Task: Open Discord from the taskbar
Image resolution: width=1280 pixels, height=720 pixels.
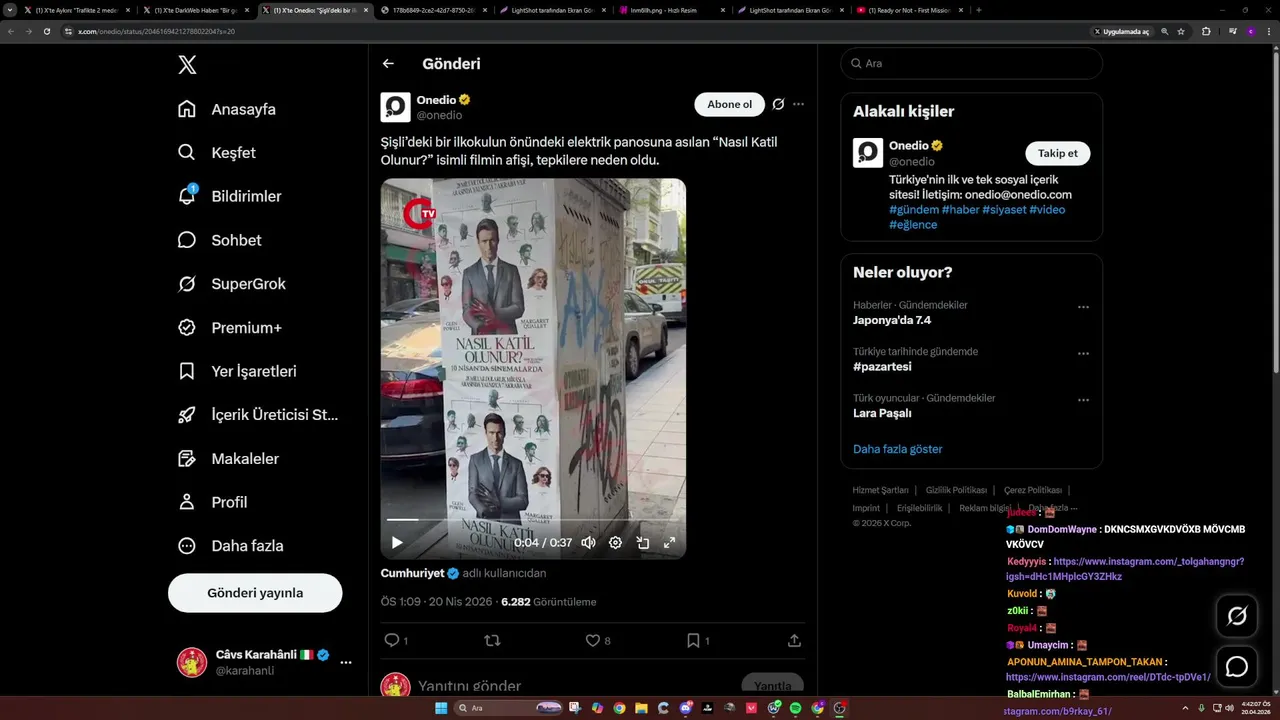Action: 685,708
